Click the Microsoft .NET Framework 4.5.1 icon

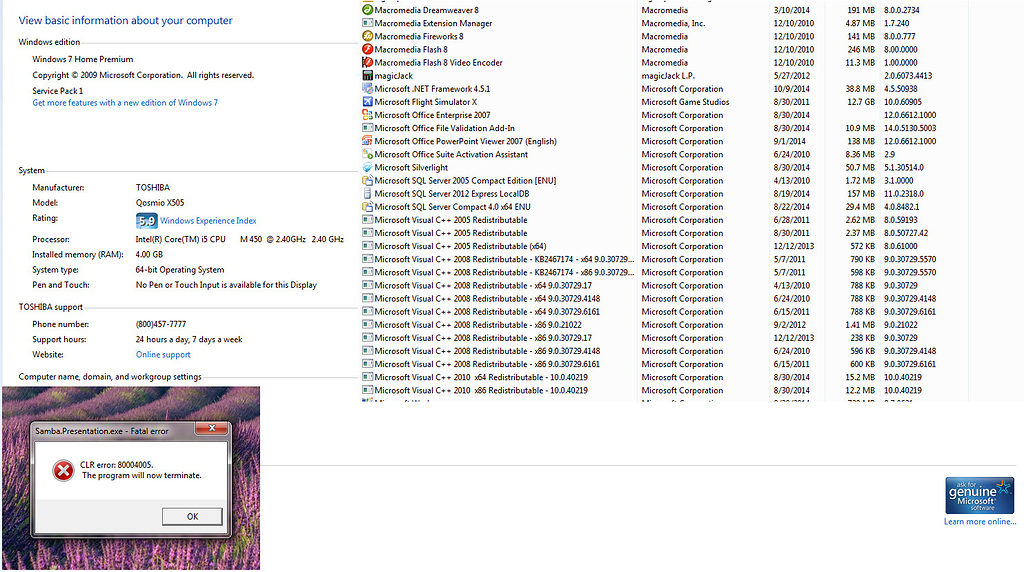367,89
